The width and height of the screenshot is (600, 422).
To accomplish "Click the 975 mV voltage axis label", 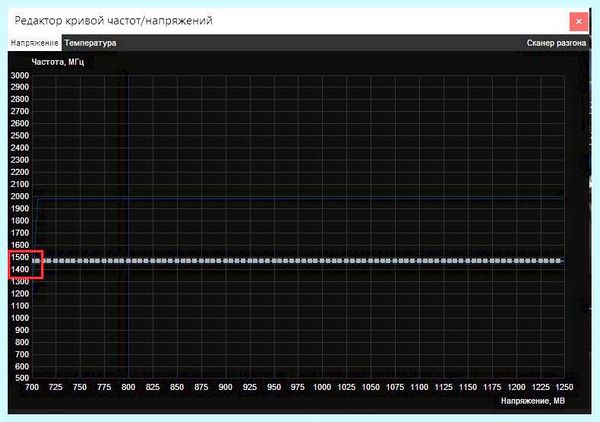I will click(298, 387).
